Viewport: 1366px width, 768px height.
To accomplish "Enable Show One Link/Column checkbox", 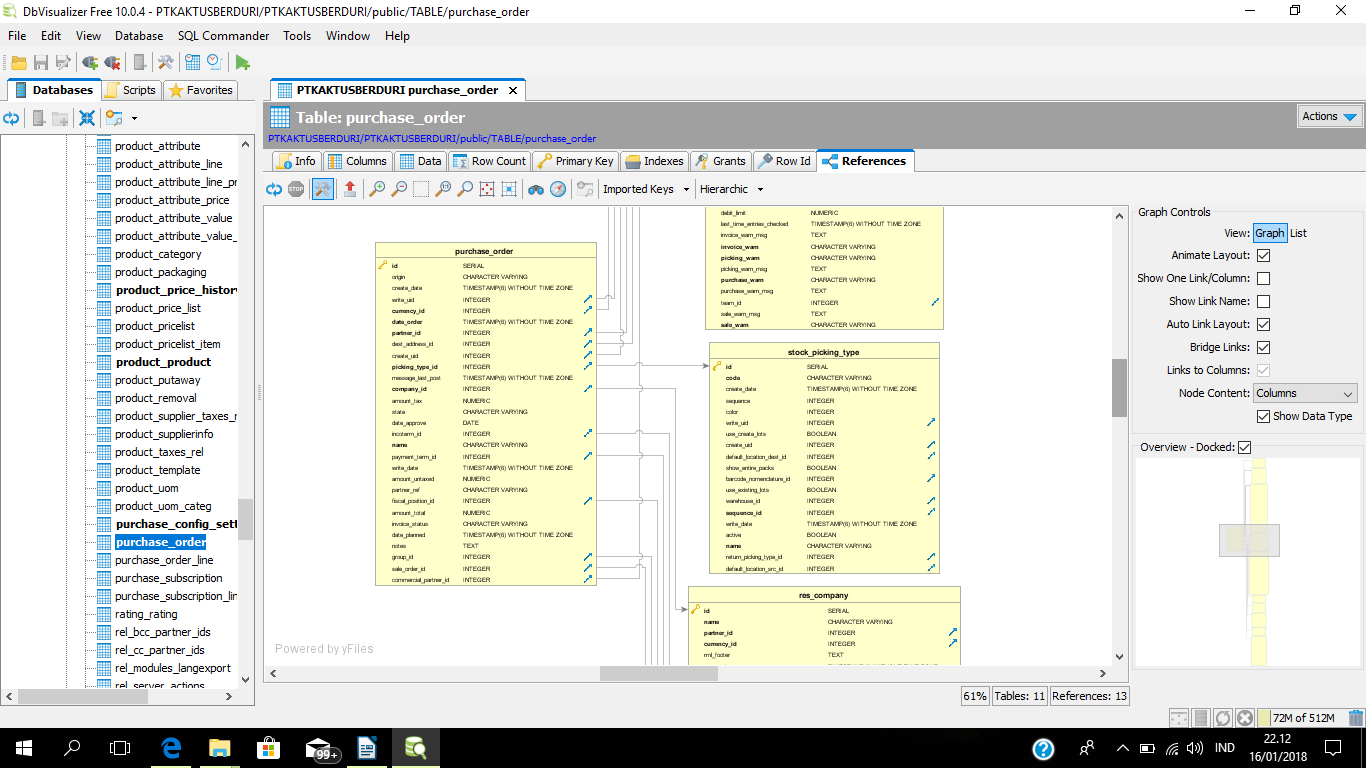I will pyautogui.click(x=1264, y=278).
